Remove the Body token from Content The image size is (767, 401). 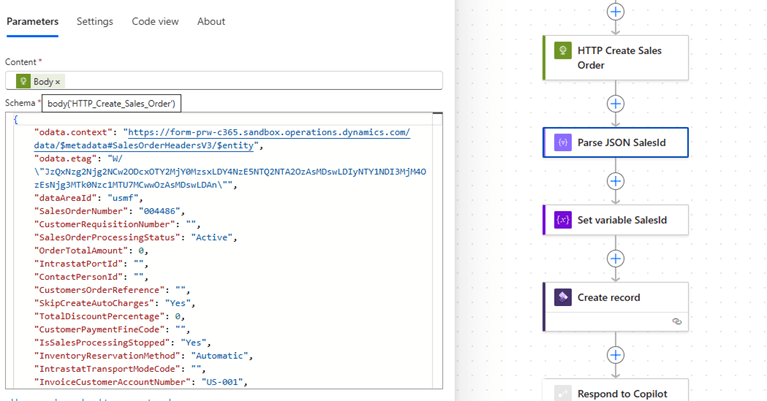coord(58,81)
